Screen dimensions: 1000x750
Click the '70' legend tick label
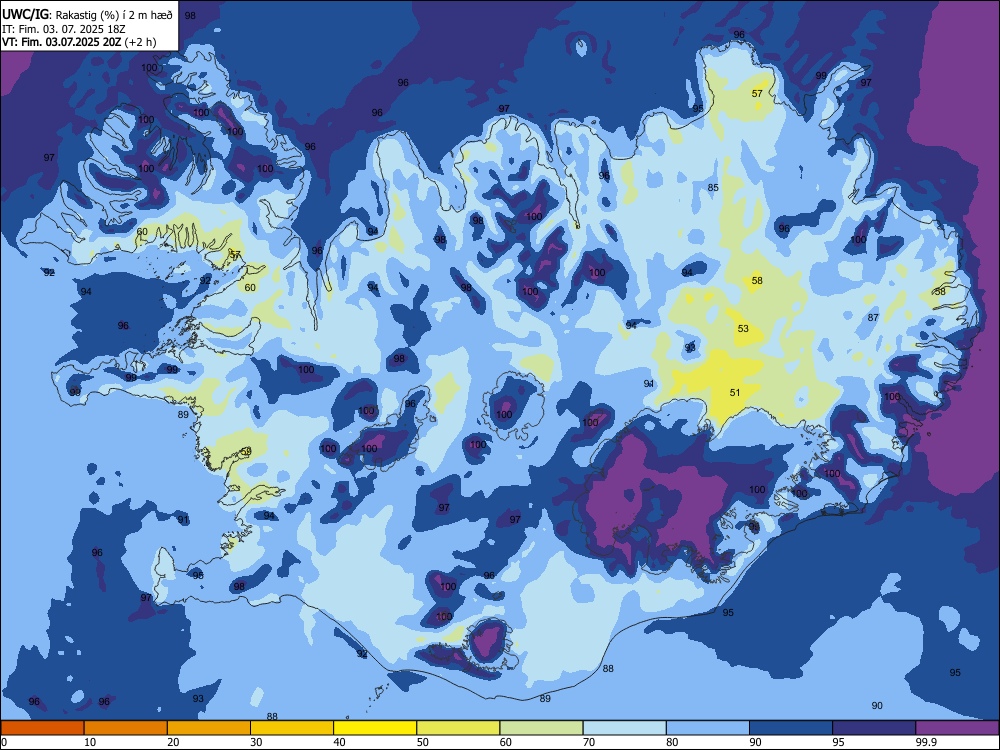tap(589, 742)
